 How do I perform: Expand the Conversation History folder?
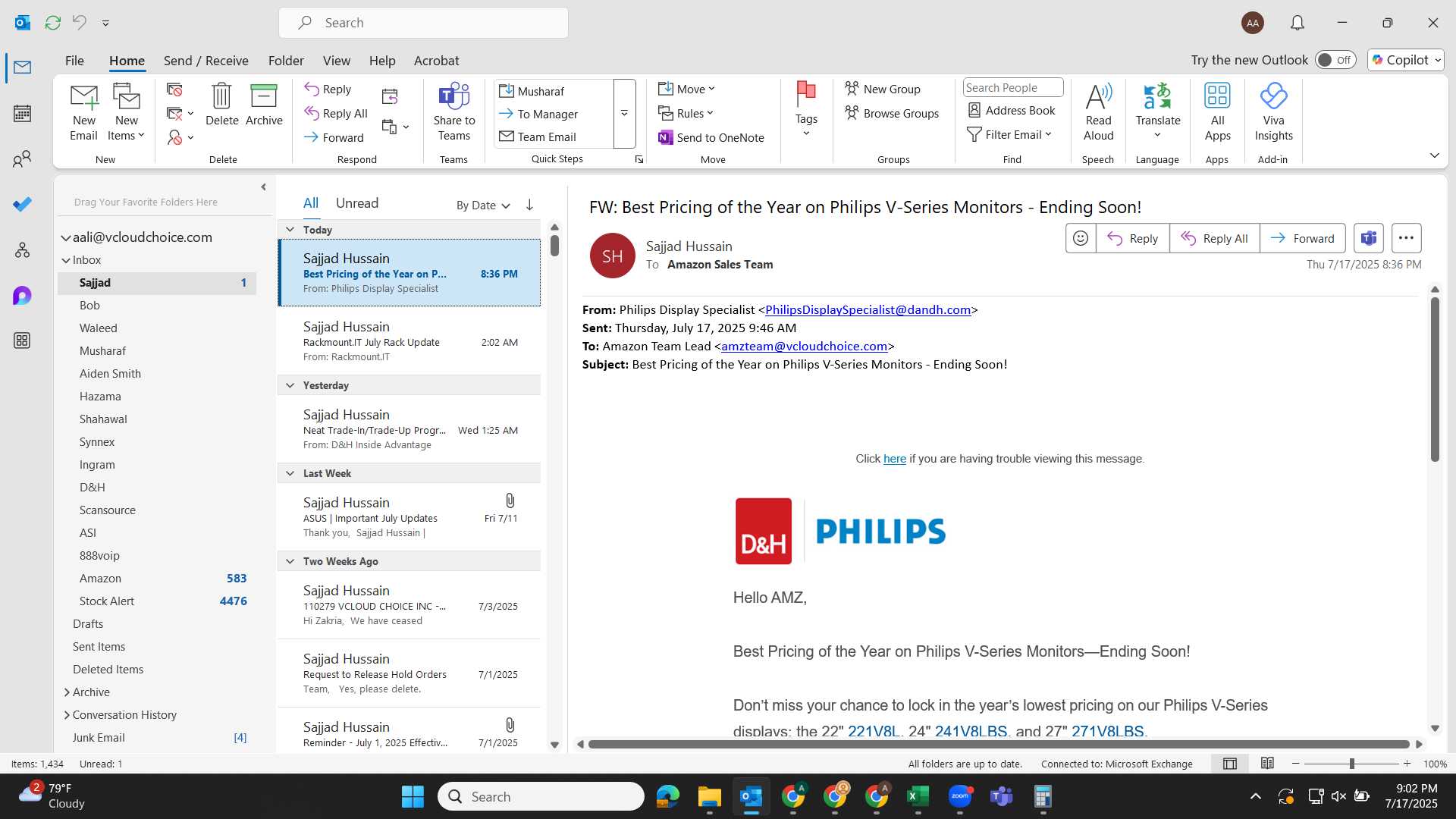[x=67, y=715]
